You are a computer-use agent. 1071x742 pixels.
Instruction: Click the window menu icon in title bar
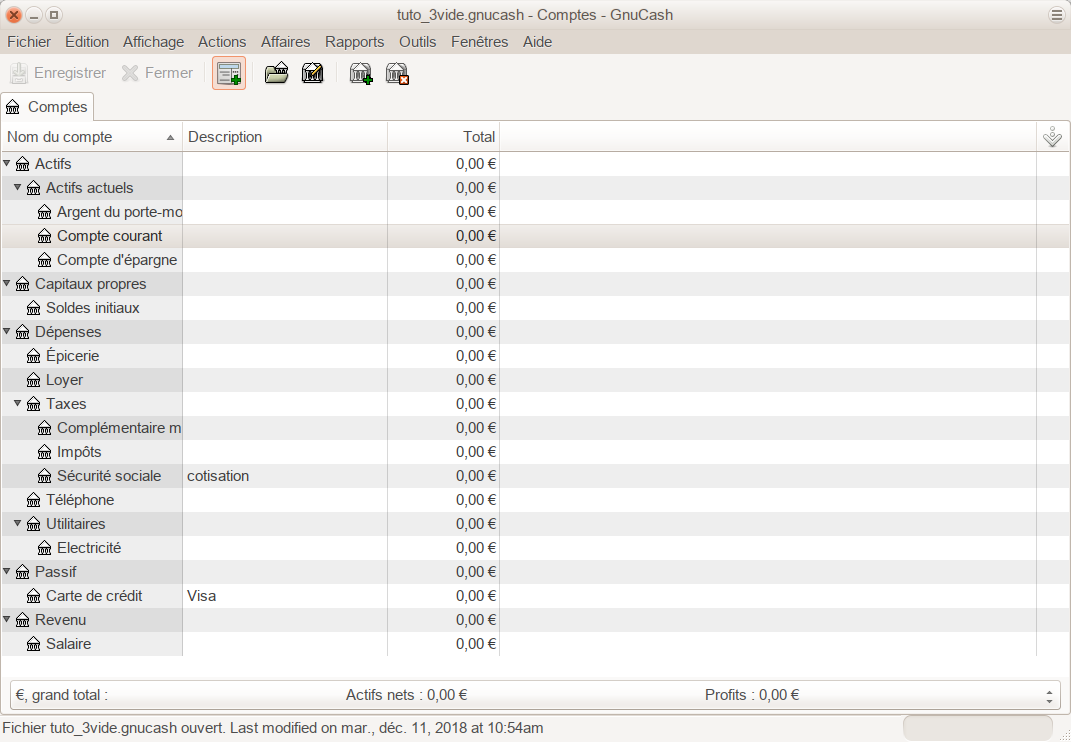[1056, 15]
